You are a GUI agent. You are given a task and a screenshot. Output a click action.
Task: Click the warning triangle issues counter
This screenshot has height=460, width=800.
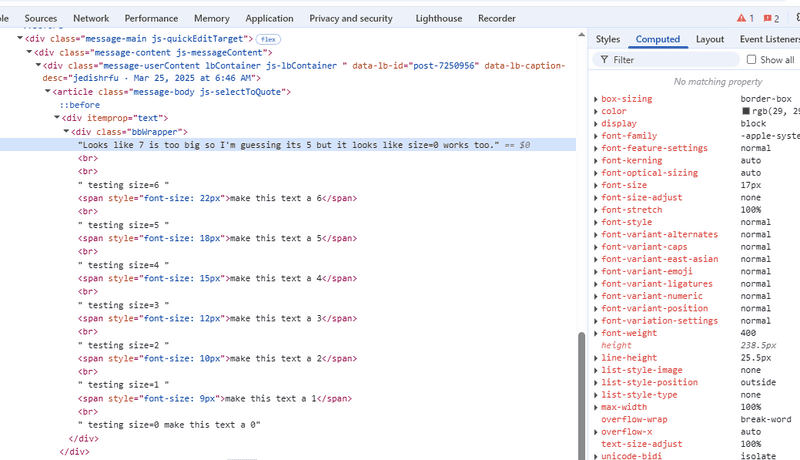[745, 18]
